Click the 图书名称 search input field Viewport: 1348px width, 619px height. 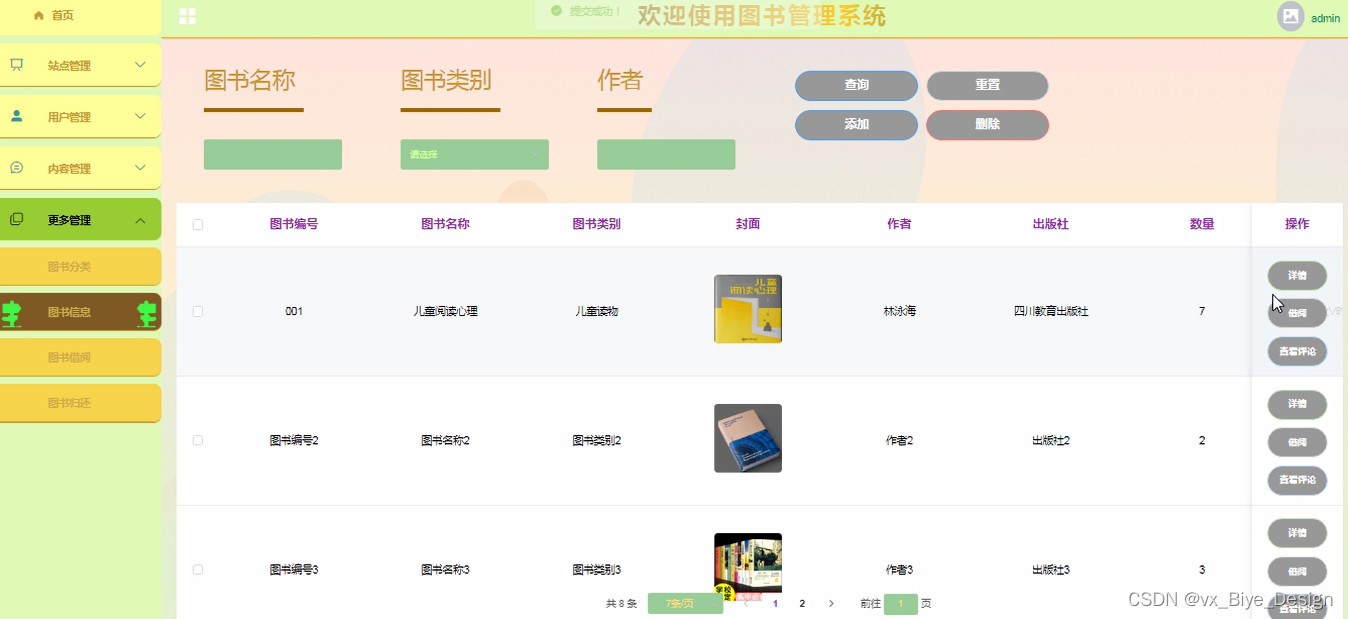pyautogui.click(x=273, y=155)
